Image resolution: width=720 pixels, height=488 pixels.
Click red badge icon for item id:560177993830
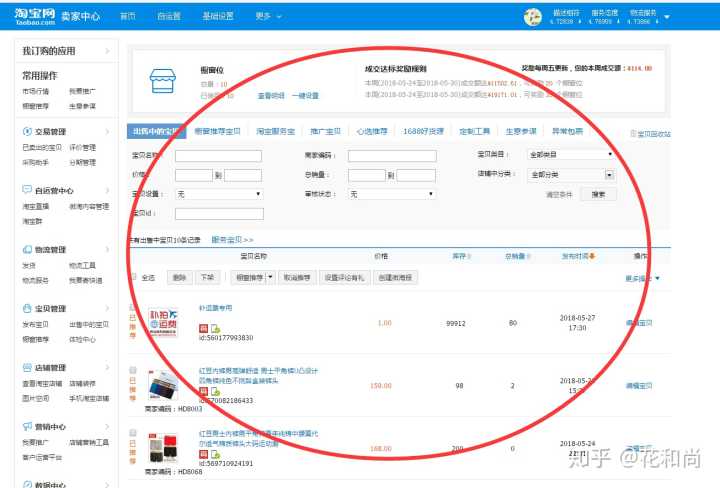203,328
